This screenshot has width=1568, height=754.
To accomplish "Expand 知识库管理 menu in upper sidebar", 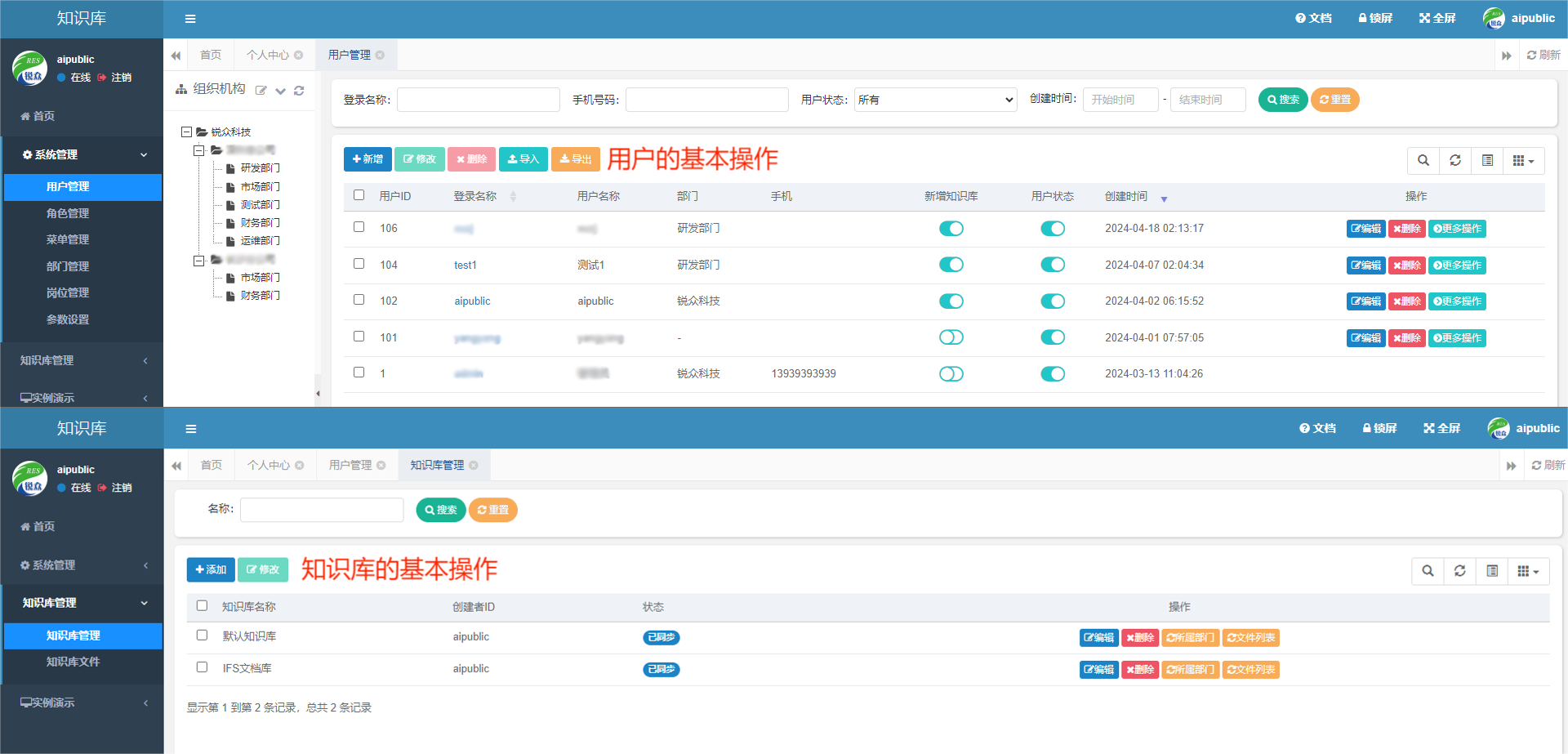I will (x=82, y=360).
